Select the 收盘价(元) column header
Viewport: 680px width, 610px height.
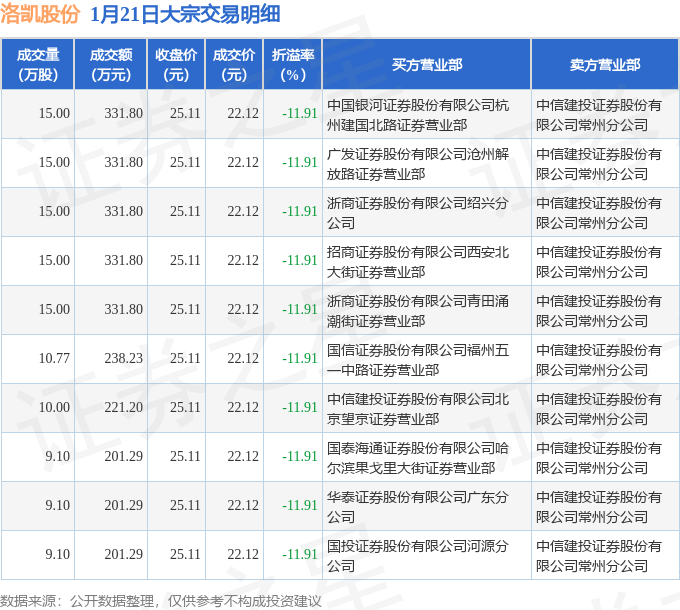click(175, 65)
